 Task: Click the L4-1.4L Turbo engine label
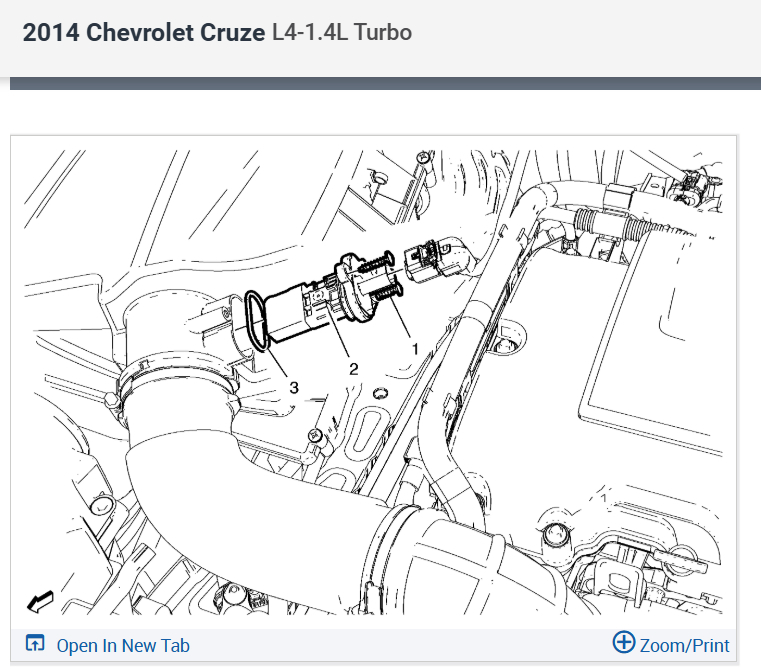click(x=342, y=33)
